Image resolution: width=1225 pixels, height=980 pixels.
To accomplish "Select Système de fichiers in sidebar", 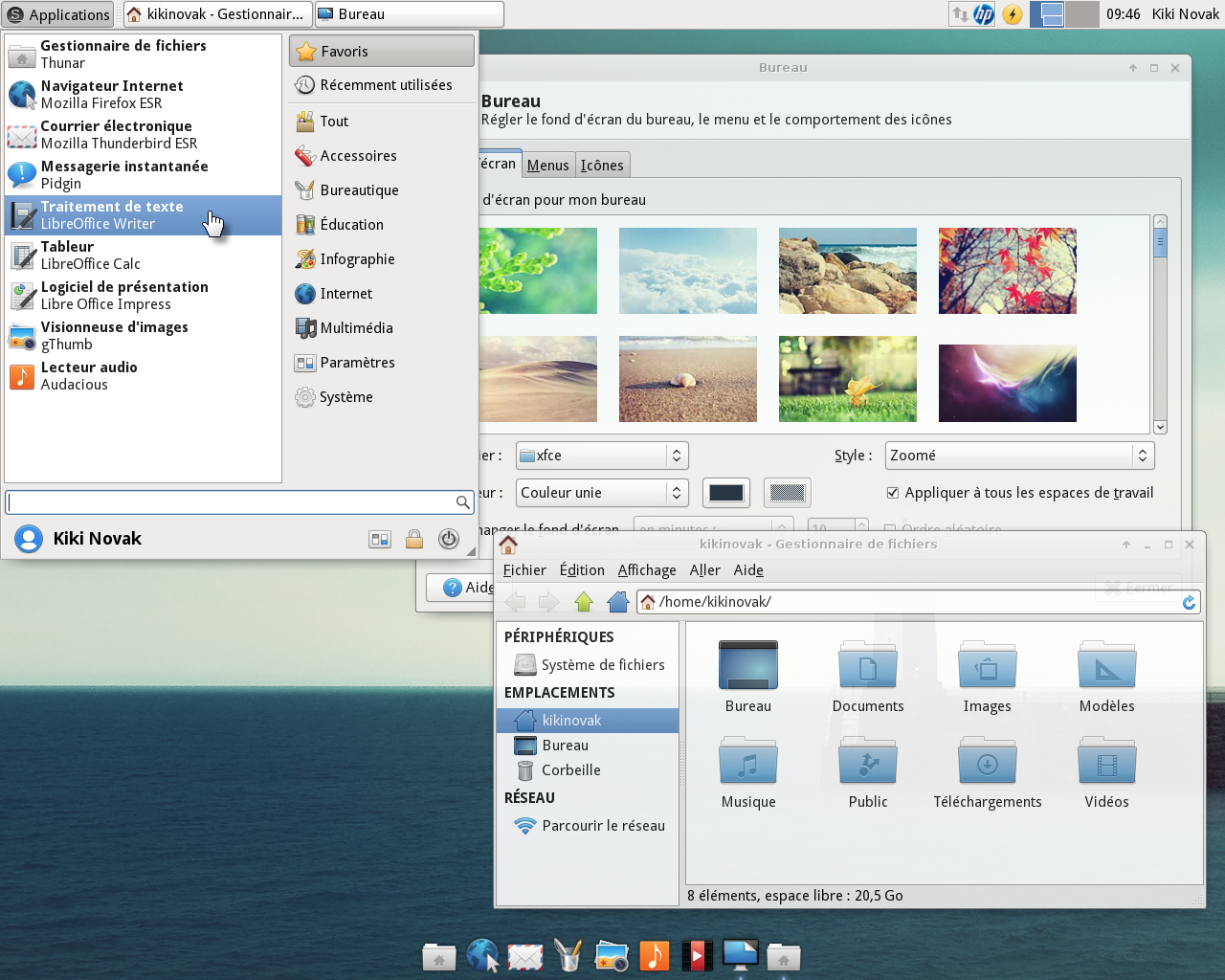I will click(x=588, y=665).
